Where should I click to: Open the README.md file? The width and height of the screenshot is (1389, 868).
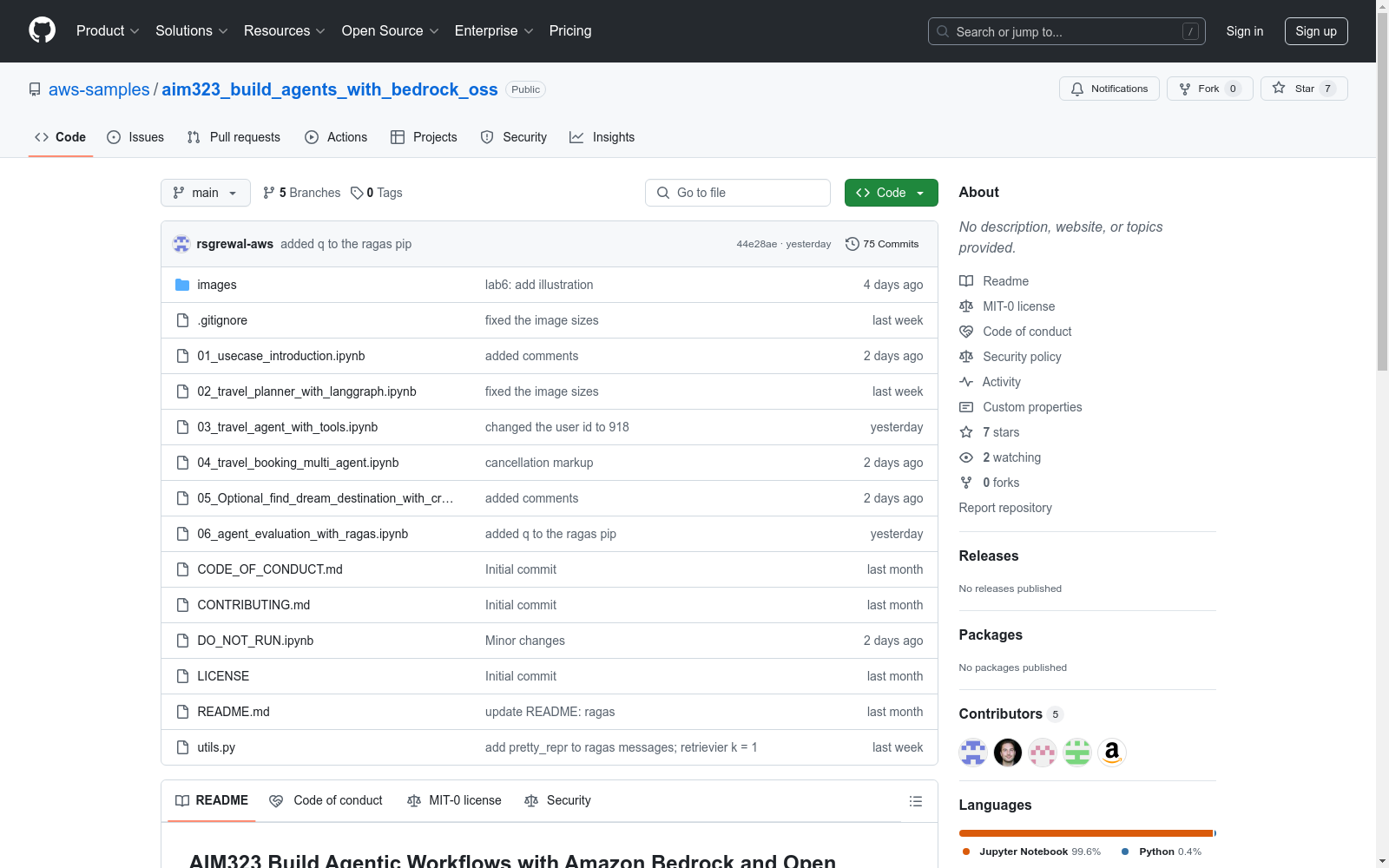pos(234,712)
